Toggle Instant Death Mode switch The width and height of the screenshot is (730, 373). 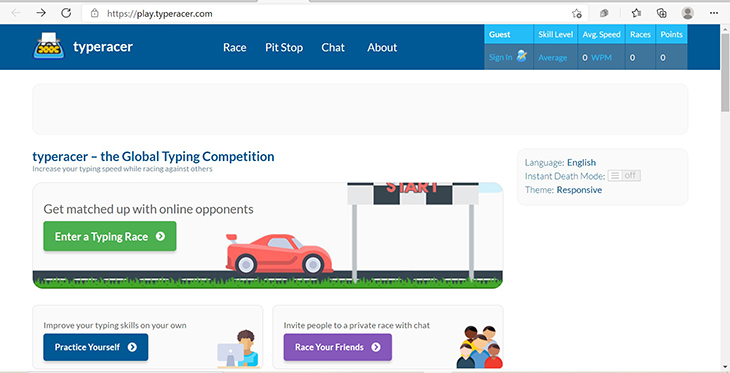pos(624,176)
